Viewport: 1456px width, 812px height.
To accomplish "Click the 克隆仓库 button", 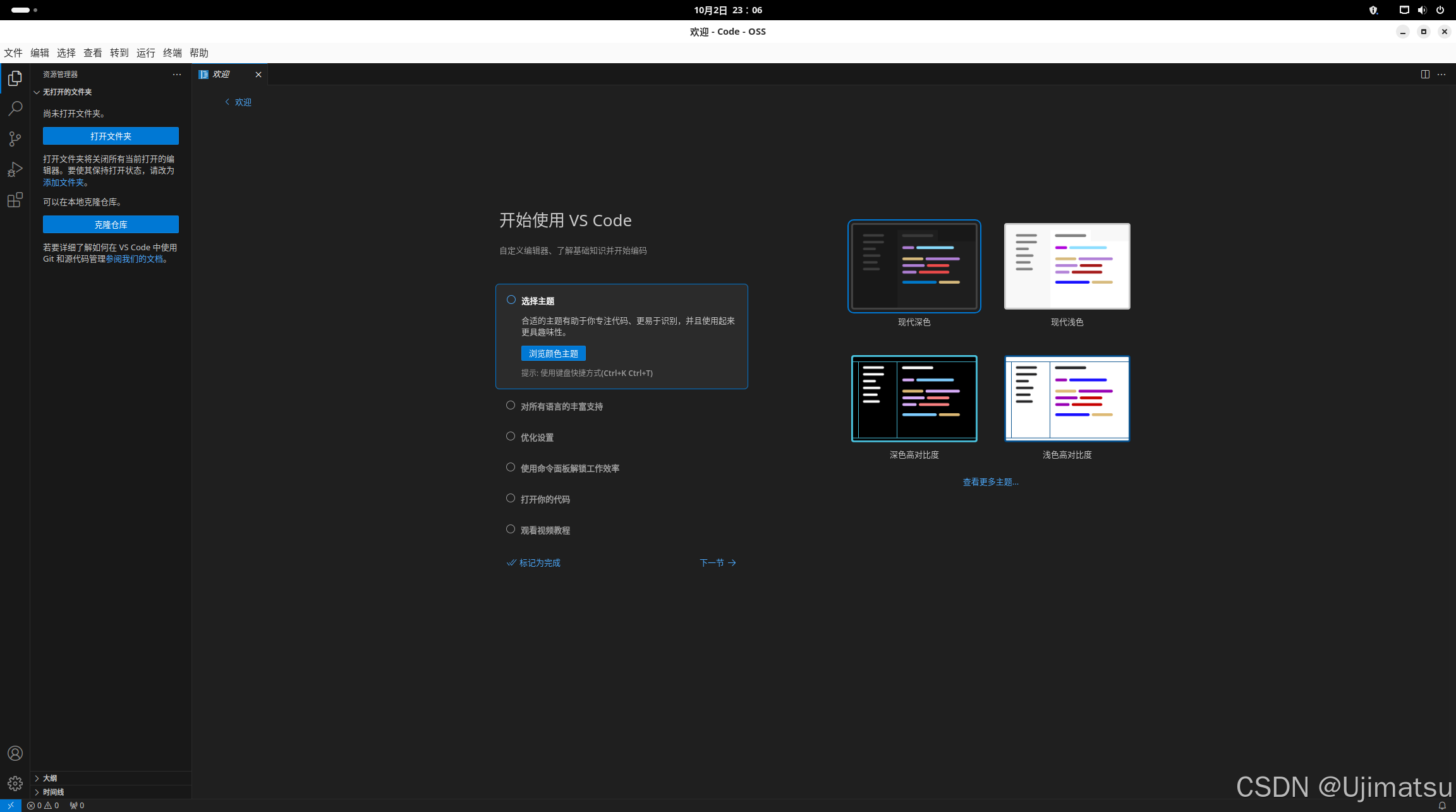I will tap(111, 225).
